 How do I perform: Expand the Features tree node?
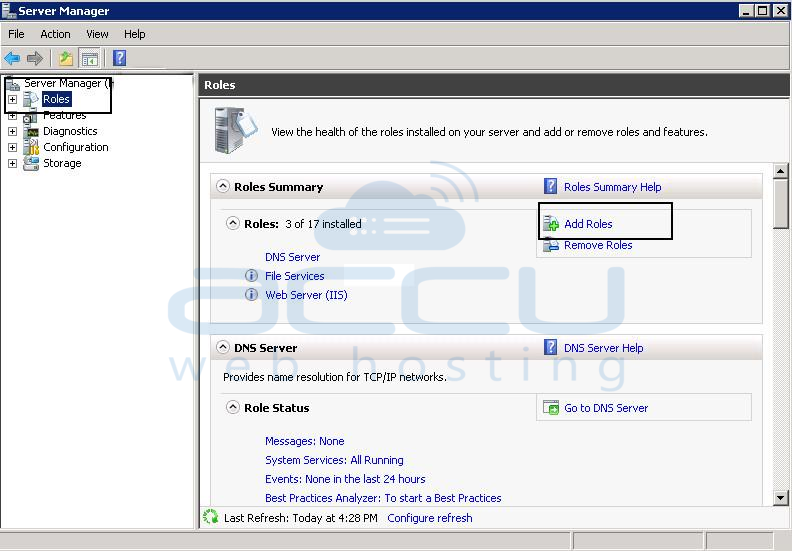pos(13,116)
